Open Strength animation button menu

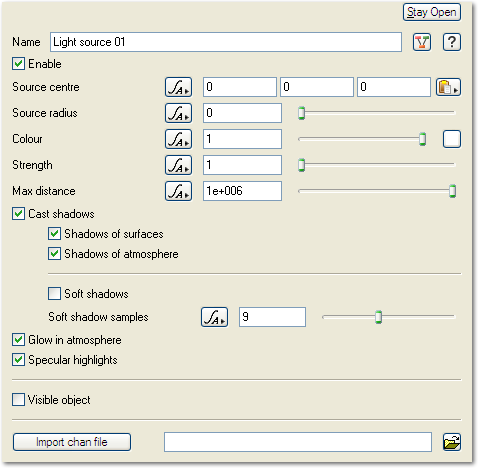click(178, 165)
